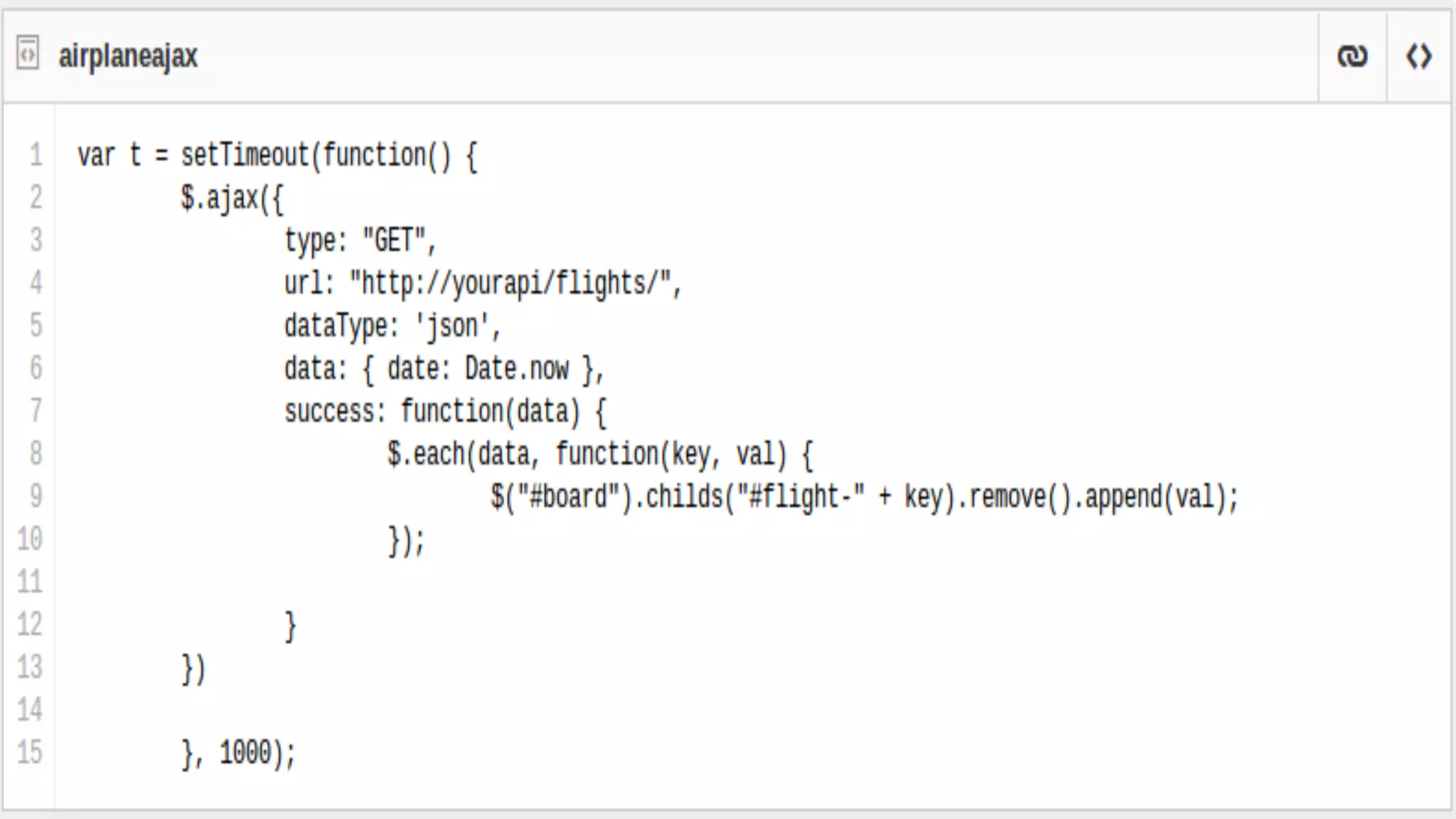Click the success function(data) text
This screenshot has height=819, width=1456.
tap(445, 412)
